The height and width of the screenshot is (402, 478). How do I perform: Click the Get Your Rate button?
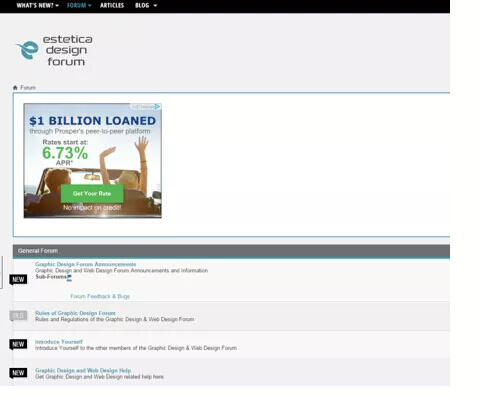[92, 193]
